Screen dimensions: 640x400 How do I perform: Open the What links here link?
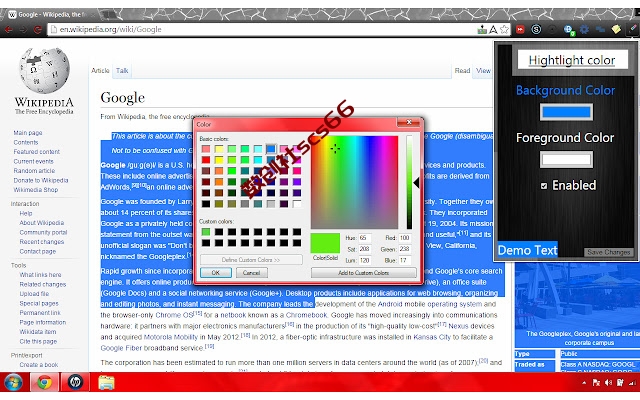tap(40, 275)
